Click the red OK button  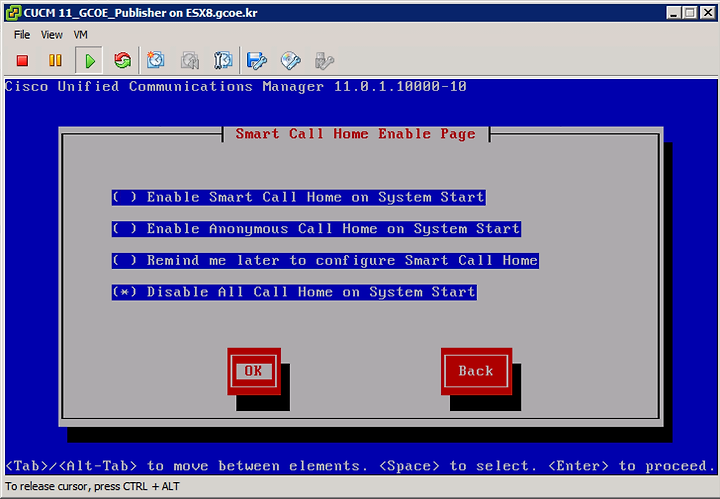[254, 371]
